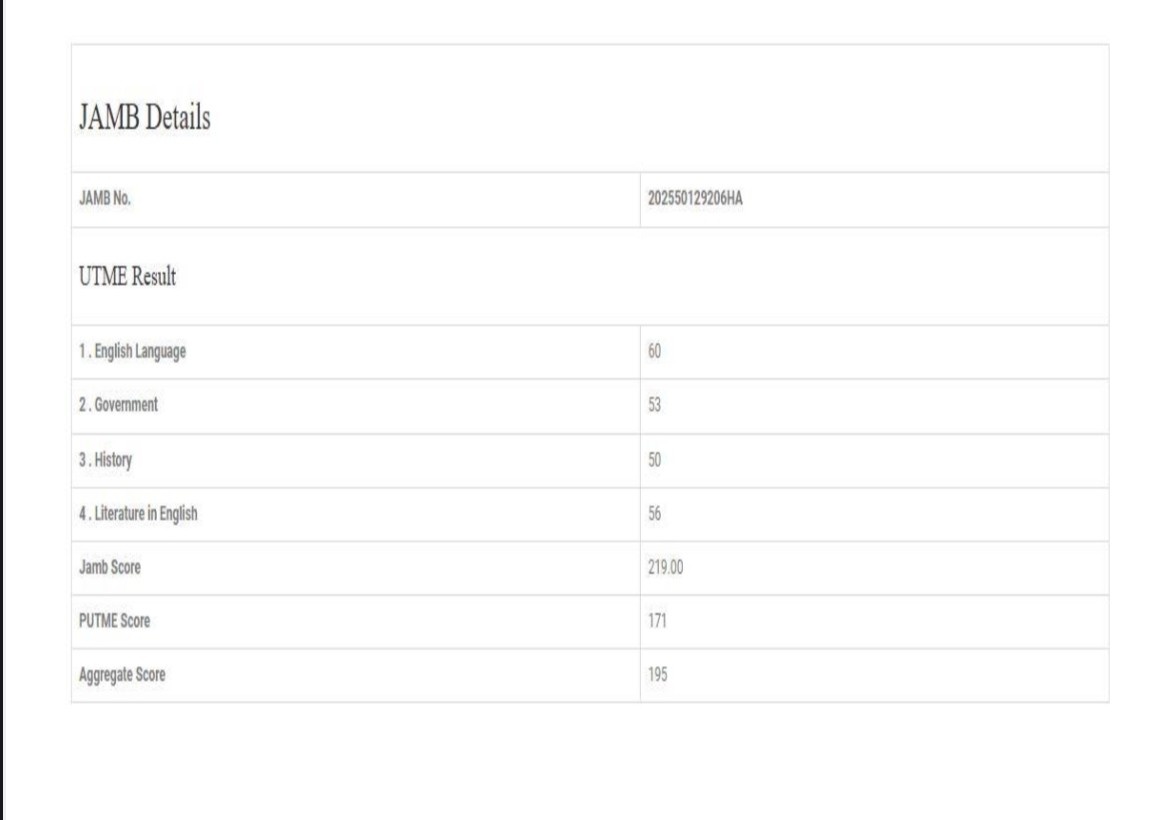Click the JAMB number 202550129206HA
1170x820 pixels.
point(695,199)
